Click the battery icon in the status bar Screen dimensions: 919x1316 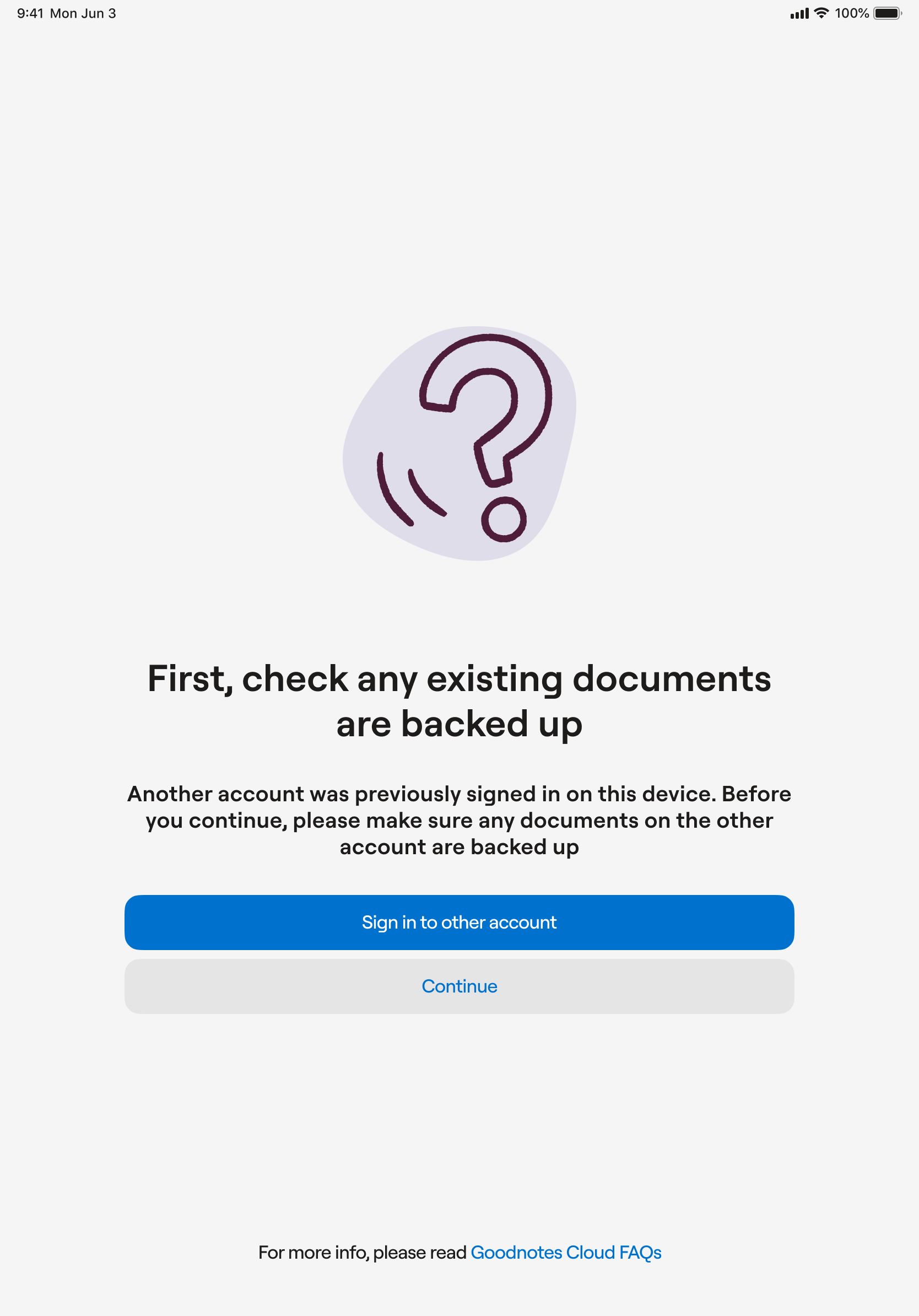[887, 13]
